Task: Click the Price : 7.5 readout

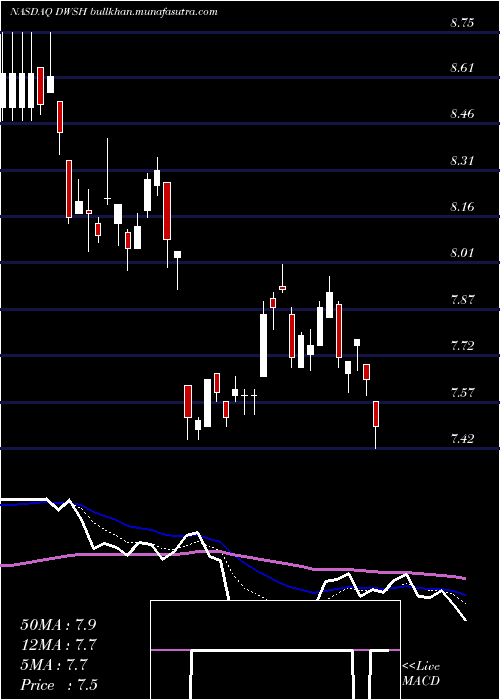Action: click(58, 685)
